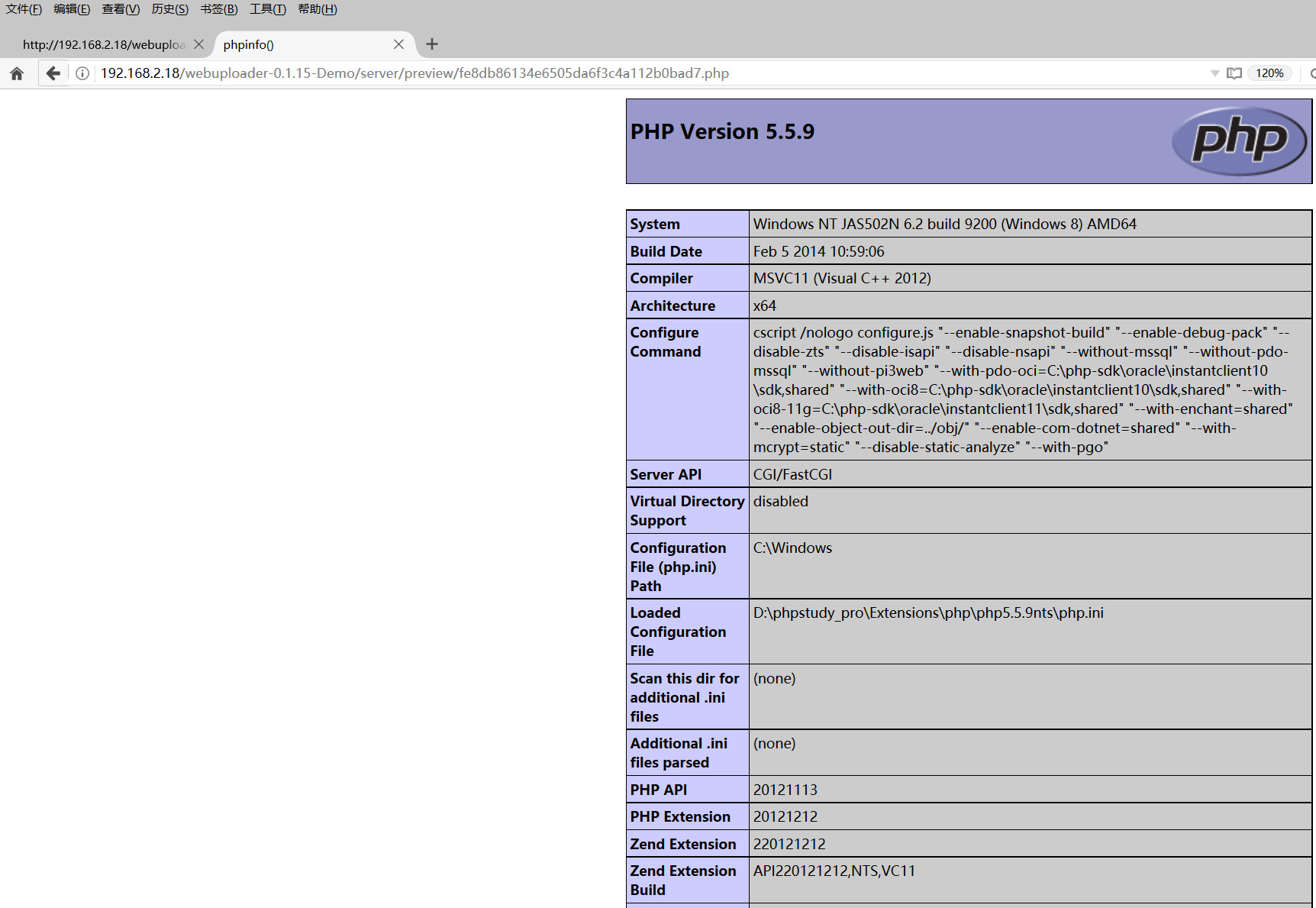Select the PHP API label cell
Screen dimensions: 1316x908
coord(688,790)
